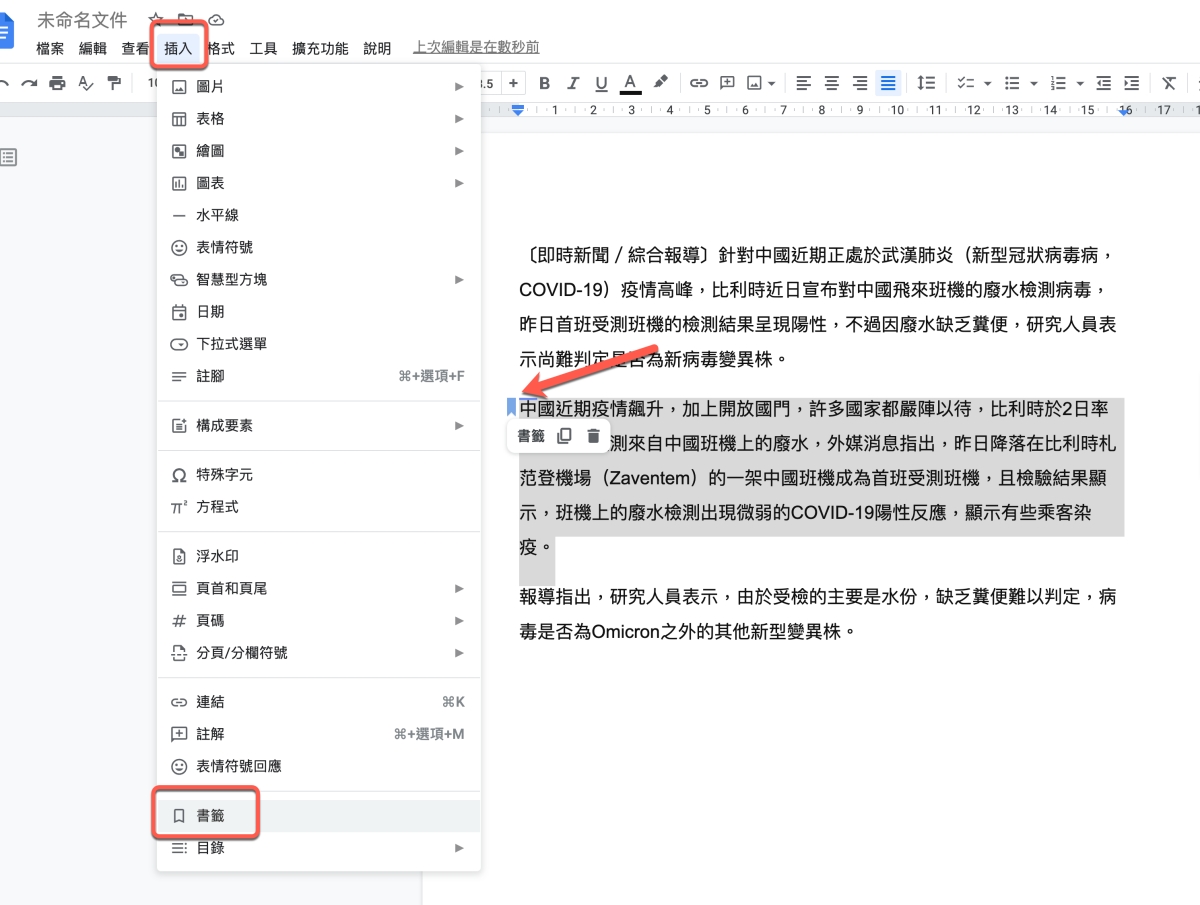The height and width of the screenshot is (905, 1200).
Task: Set center text alignment
Action: tap(831, 83)
